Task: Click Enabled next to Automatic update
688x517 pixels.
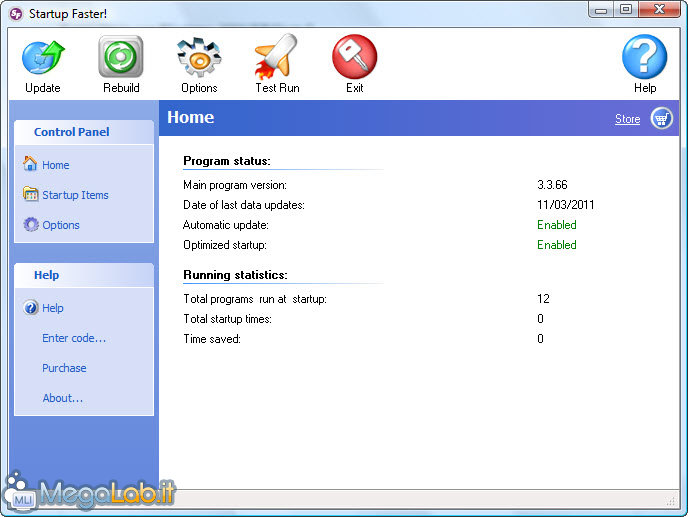Action: coord(557,225)
